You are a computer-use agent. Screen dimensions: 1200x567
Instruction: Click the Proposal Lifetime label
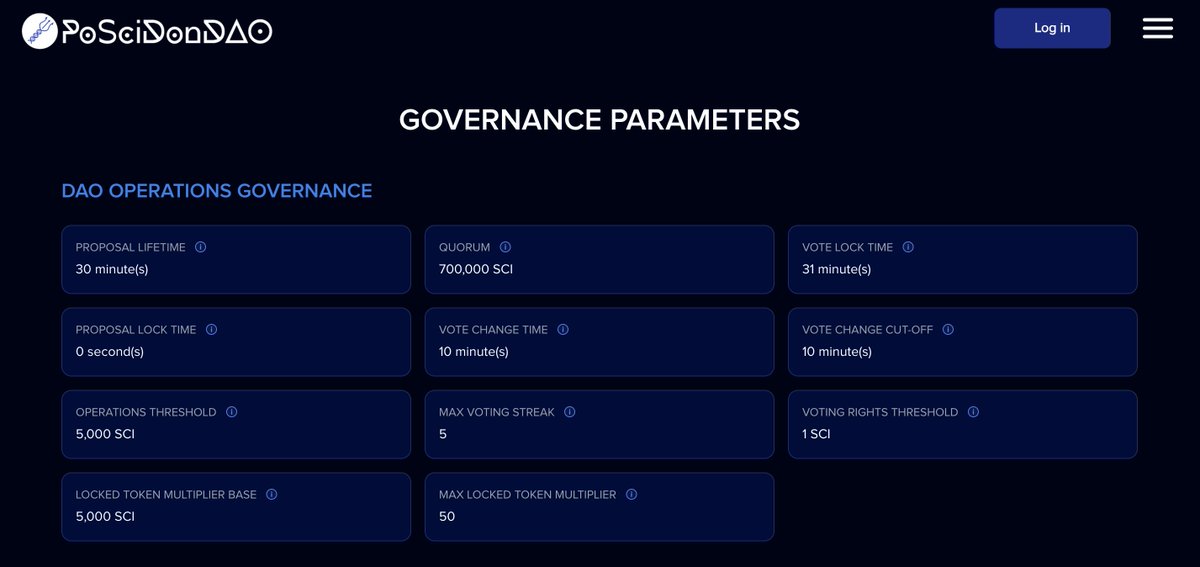click(x=131, y=247)
